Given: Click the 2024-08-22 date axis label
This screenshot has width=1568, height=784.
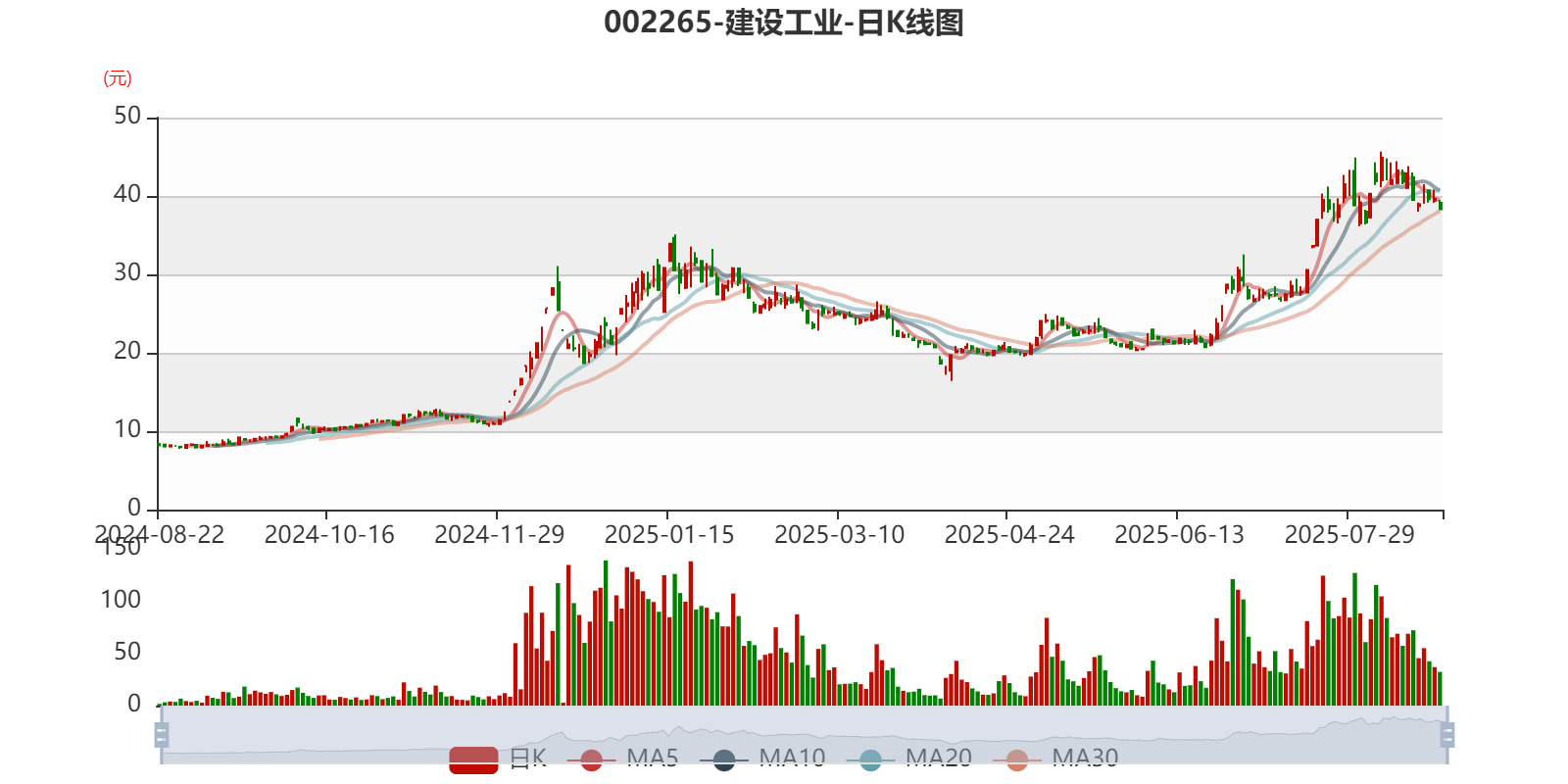Looking at the screenshot, I should point(159,534).
